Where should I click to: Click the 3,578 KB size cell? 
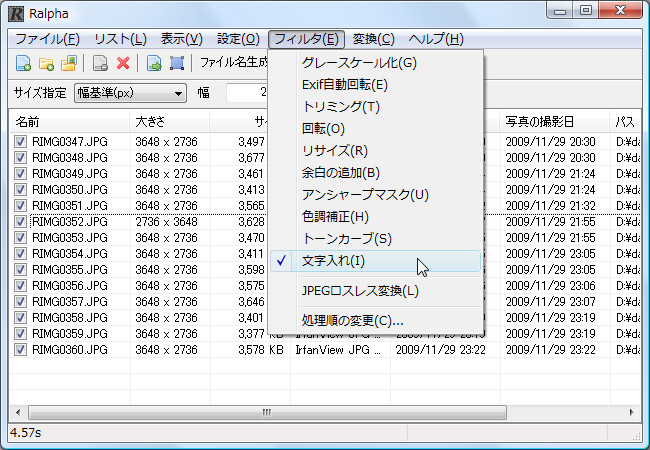261,350
